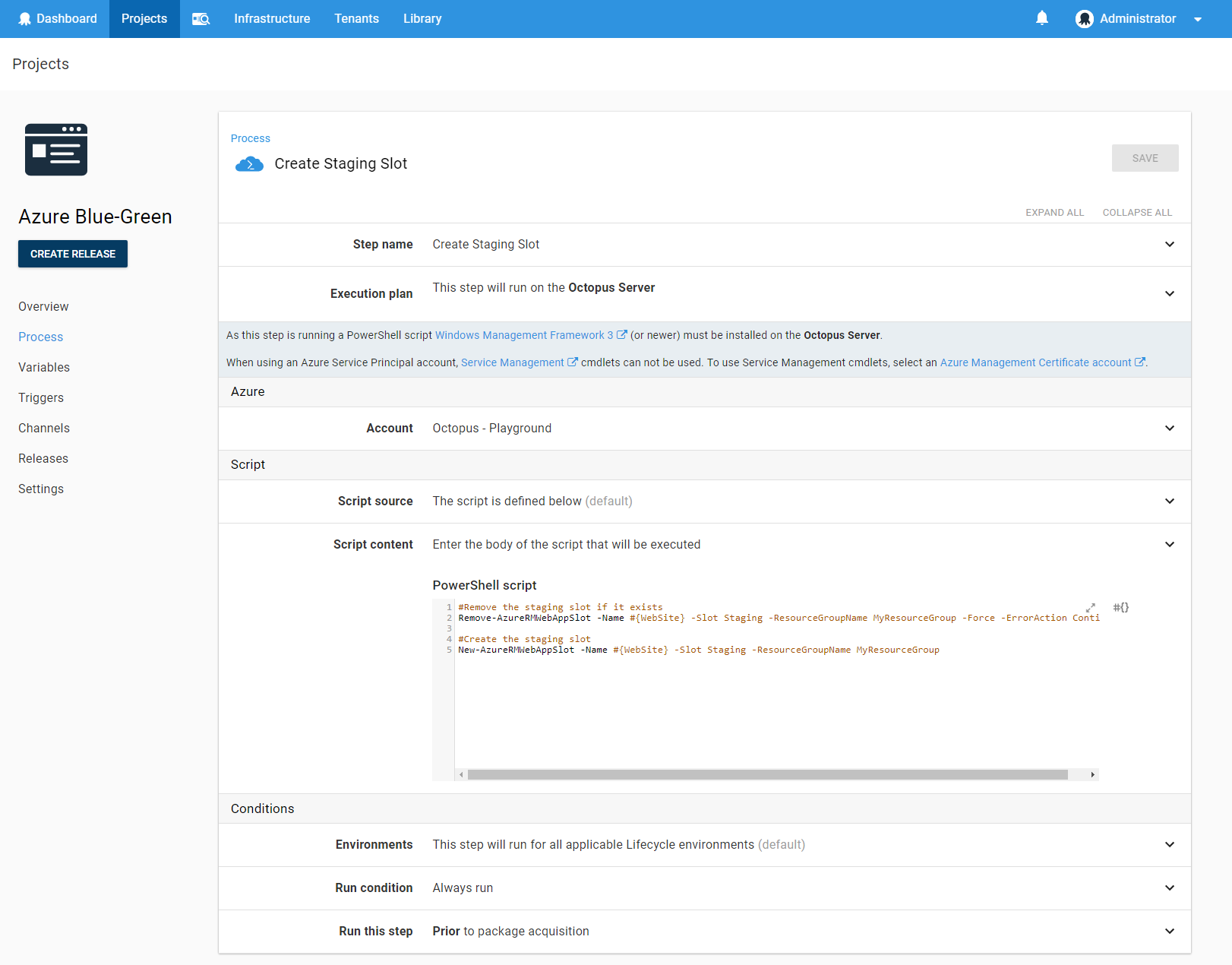Open the notifications bell
This screenshot has width=1232, height=965.
pyautogui.click(x=1042, y=18)
